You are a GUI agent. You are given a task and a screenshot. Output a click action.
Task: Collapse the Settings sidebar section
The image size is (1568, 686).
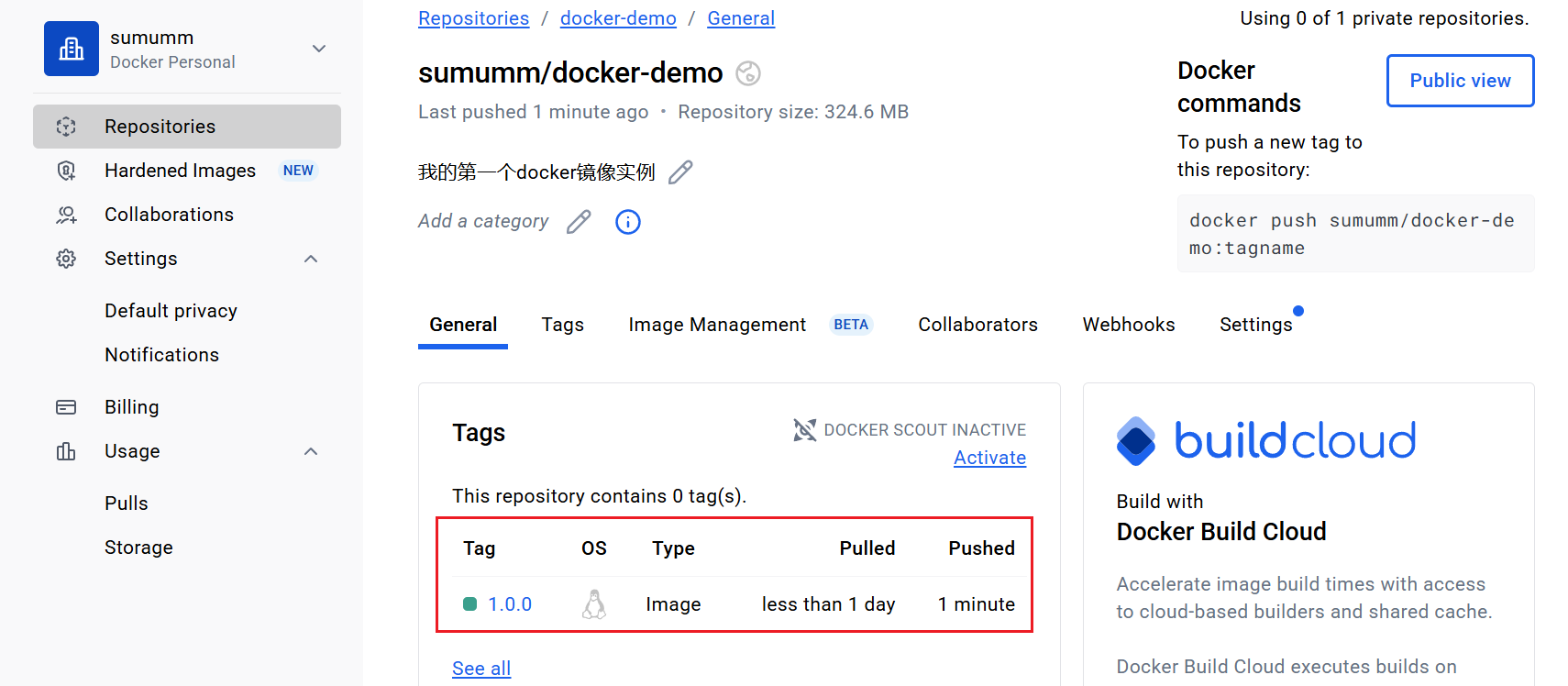point(311,259)
